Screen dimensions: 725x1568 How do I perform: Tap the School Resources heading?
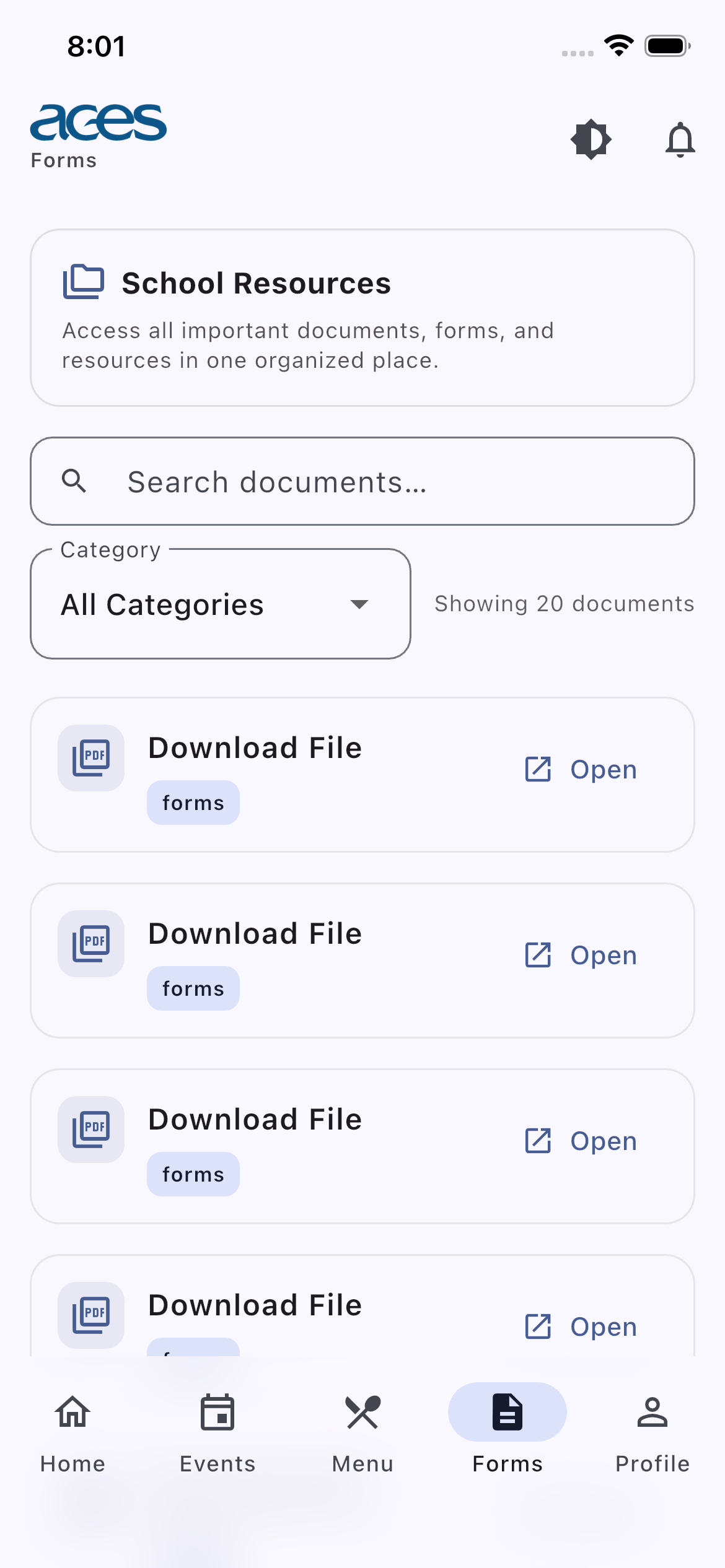click(257, 283)
